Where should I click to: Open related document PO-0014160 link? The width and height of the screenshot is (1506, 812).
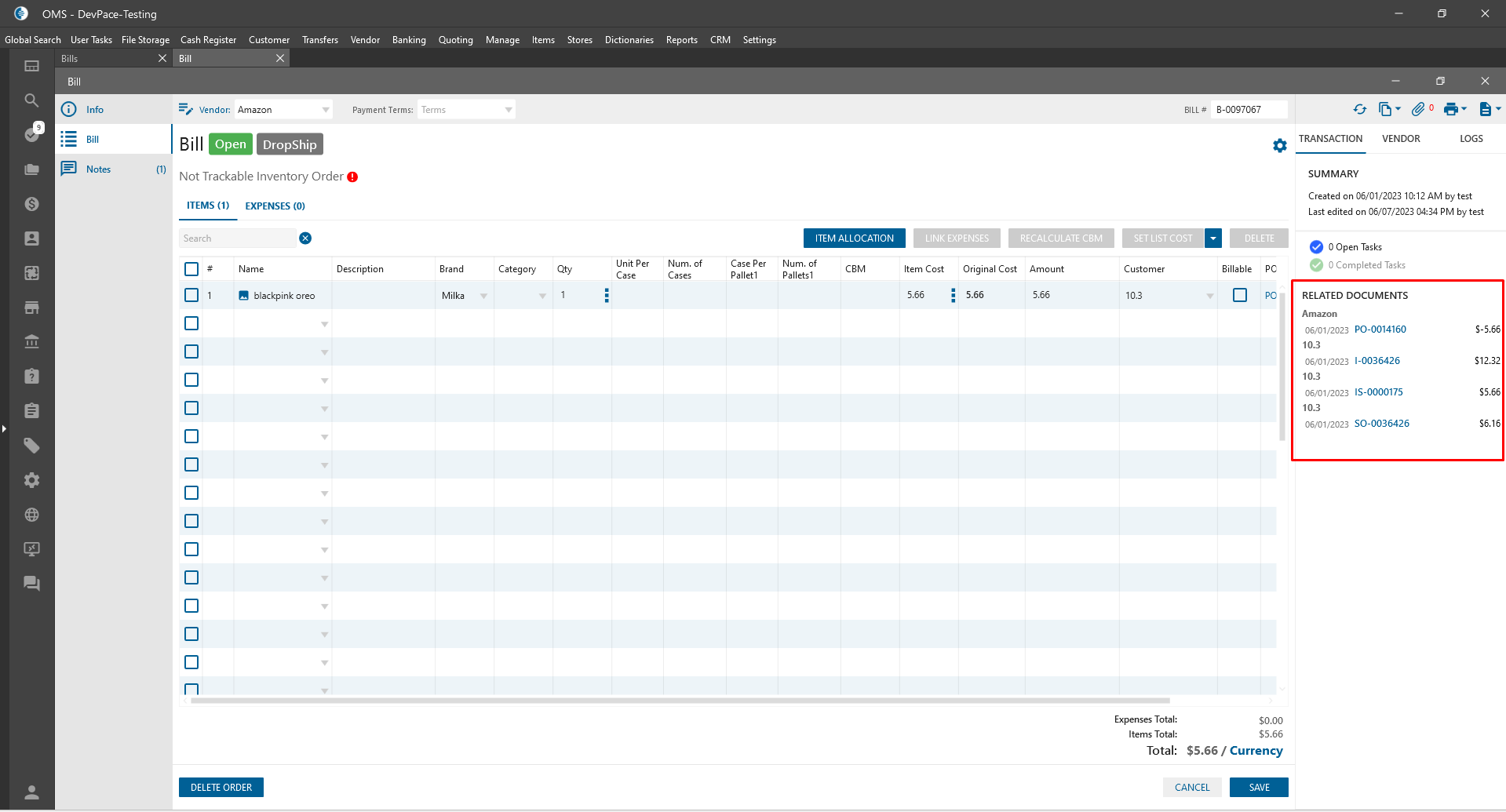coord(1380,330)
